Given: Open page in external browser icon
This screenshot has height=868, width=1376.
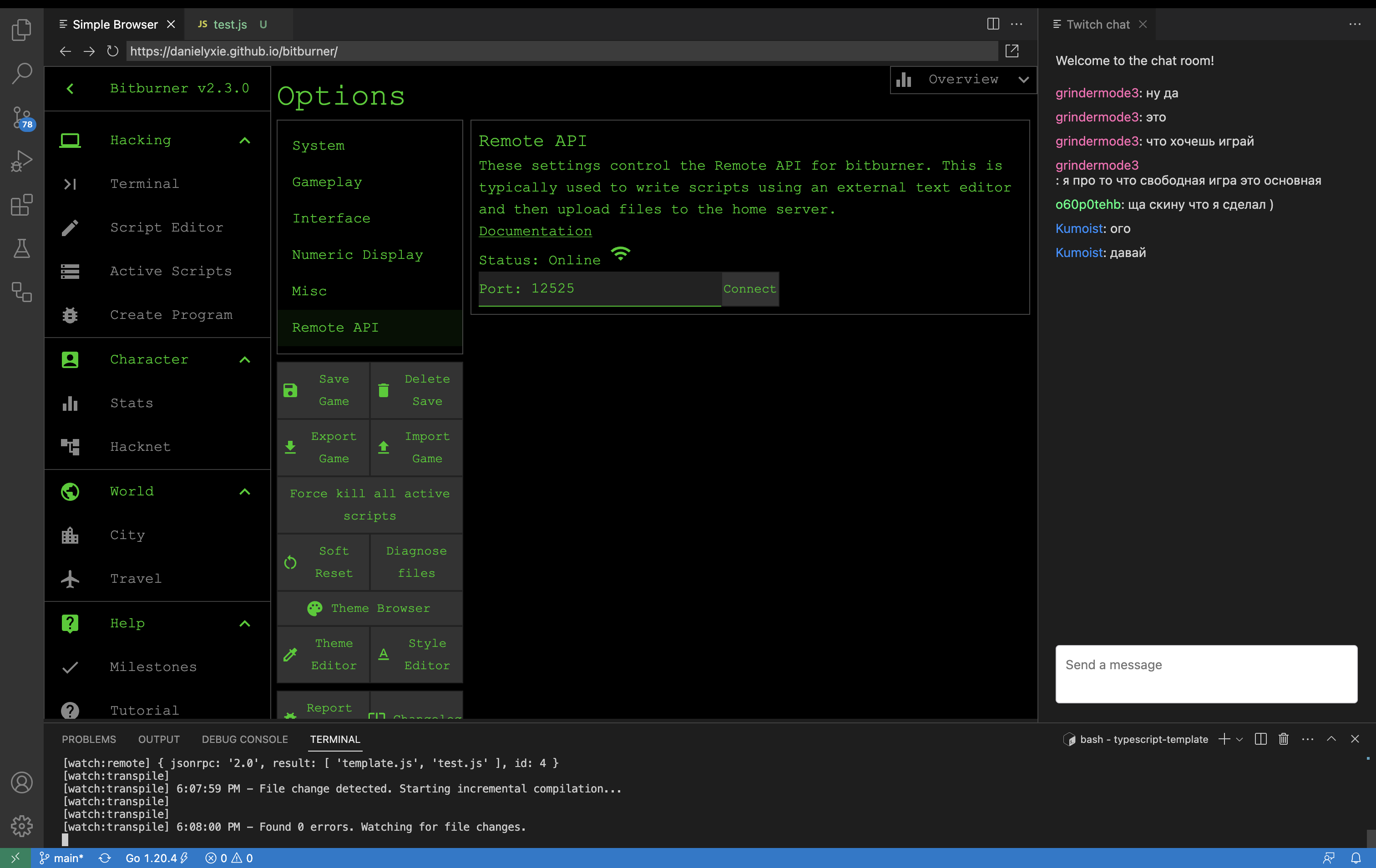Looking at the screenshot, I should [1012, 51].
